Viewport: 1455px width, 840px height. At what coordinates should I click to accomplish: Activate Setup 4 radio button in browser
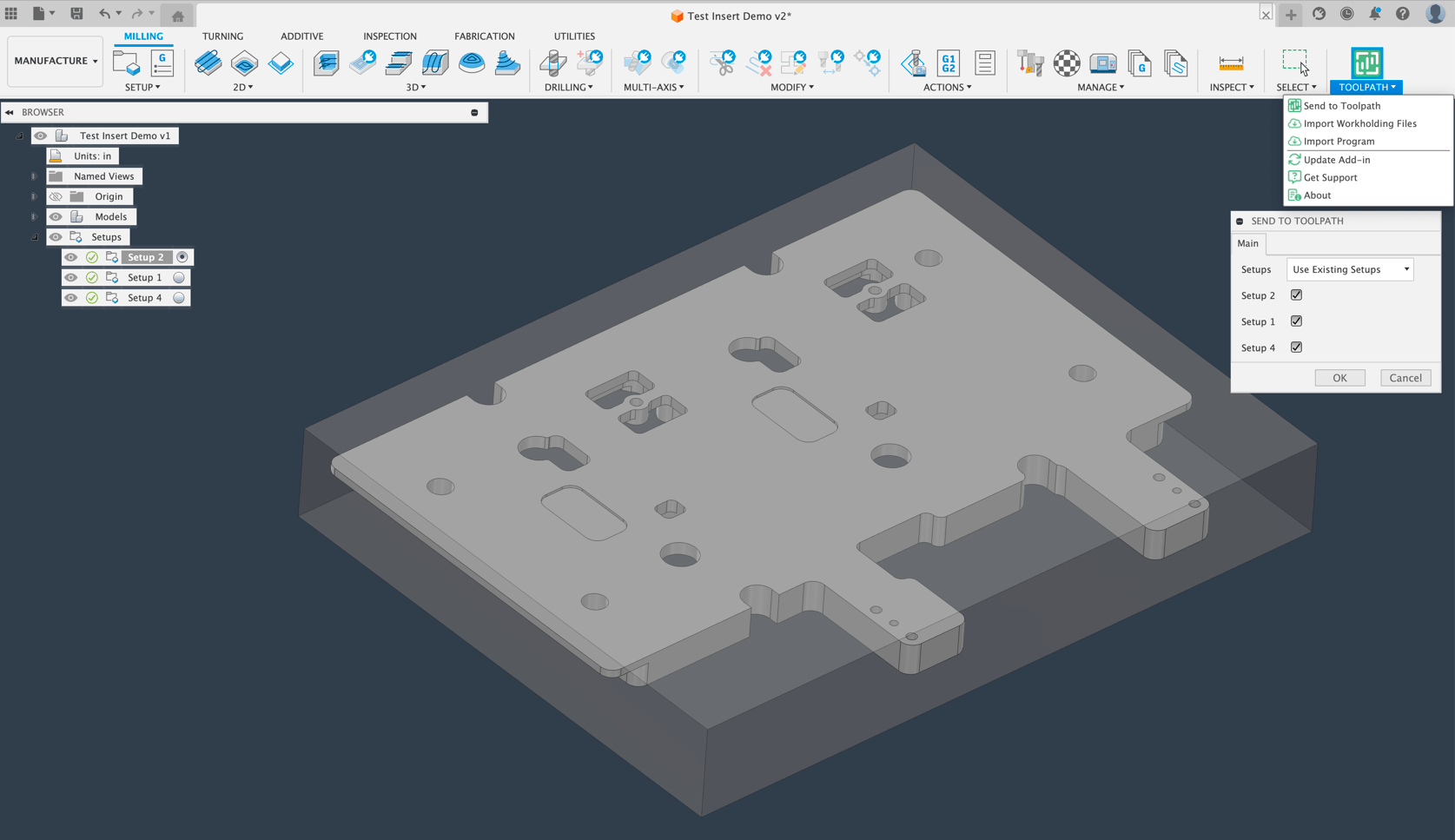click(x=179, y=298)
